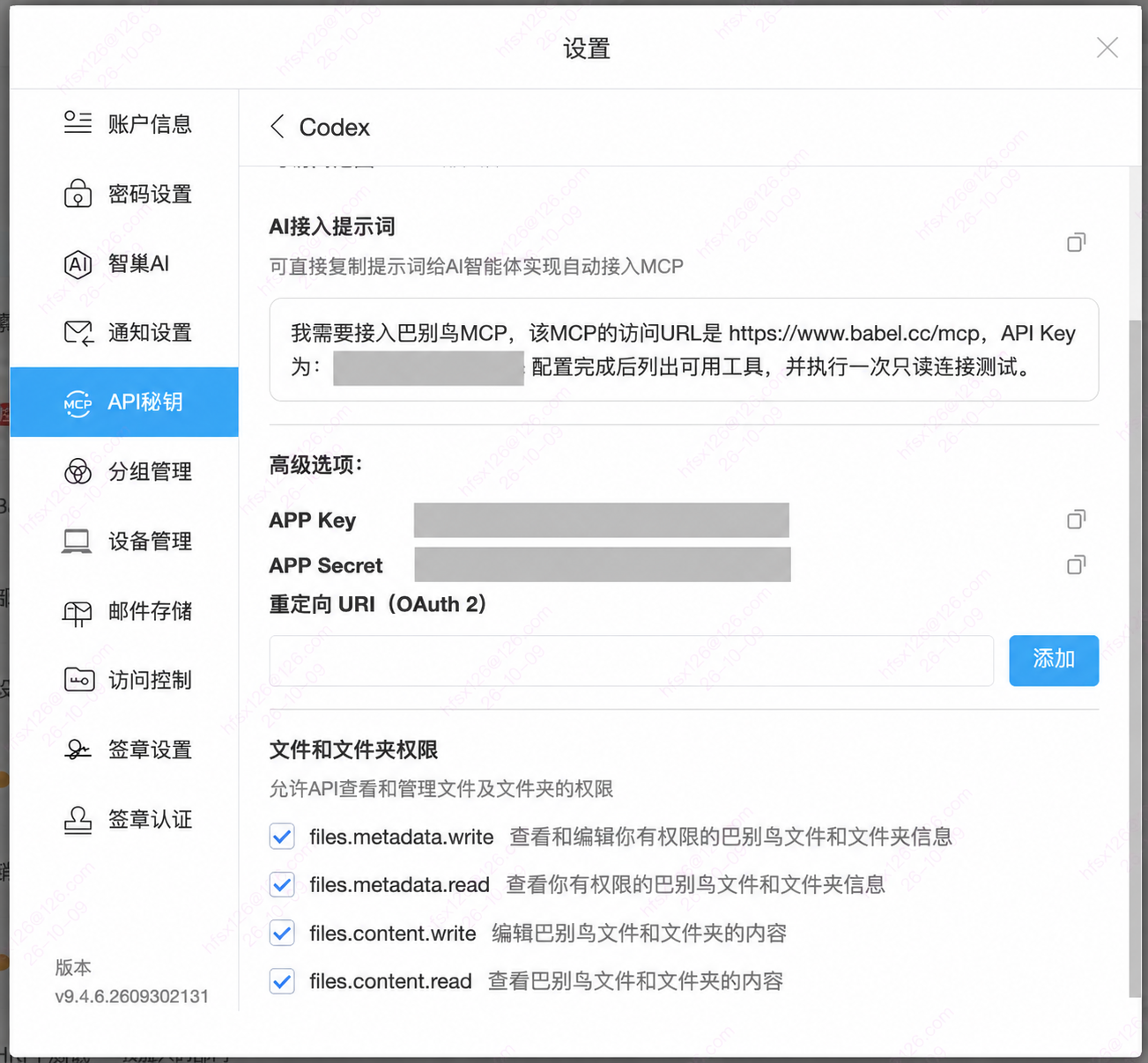
Task: Click the APP Key label
Action: click(313, 520)
